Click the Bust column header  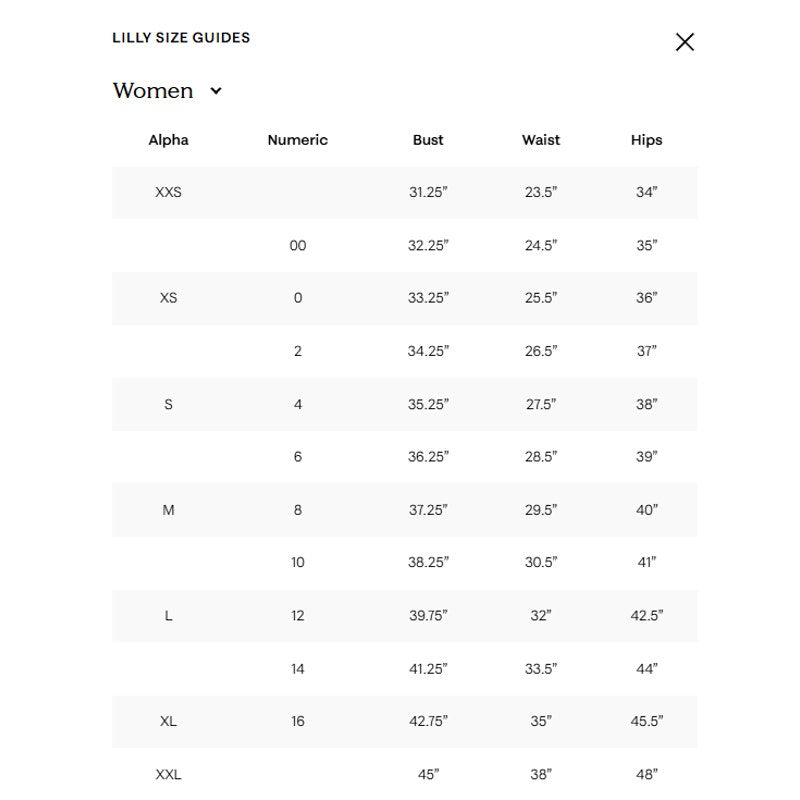click(428, 140)
